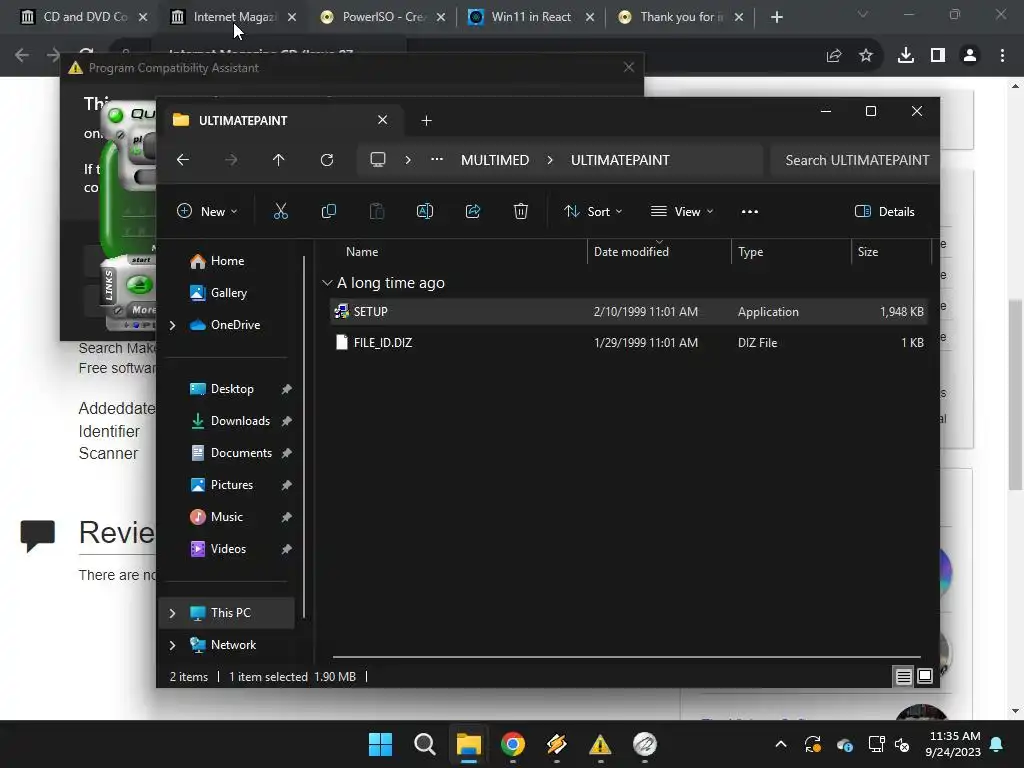Image resolution: width=1024 pixels, height=768 pixels.
Task: Open Windows Start menu
Action: point(380,744)
